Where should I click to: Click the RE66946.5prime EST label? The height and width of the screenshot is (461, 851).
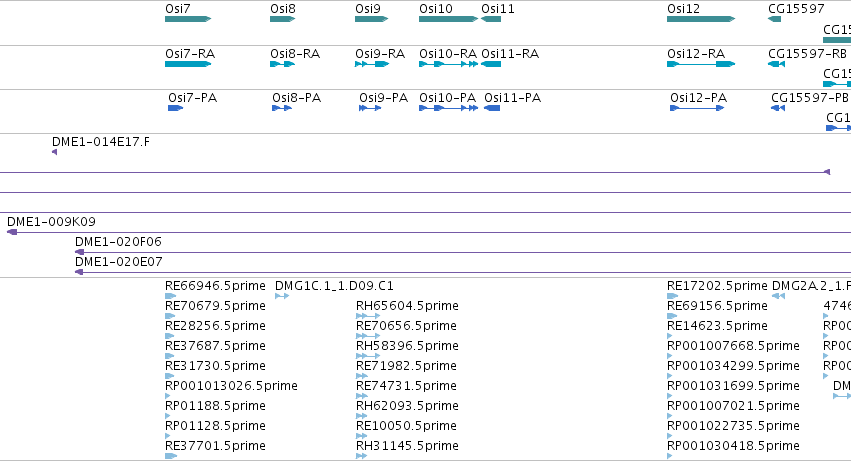(215, 286)
